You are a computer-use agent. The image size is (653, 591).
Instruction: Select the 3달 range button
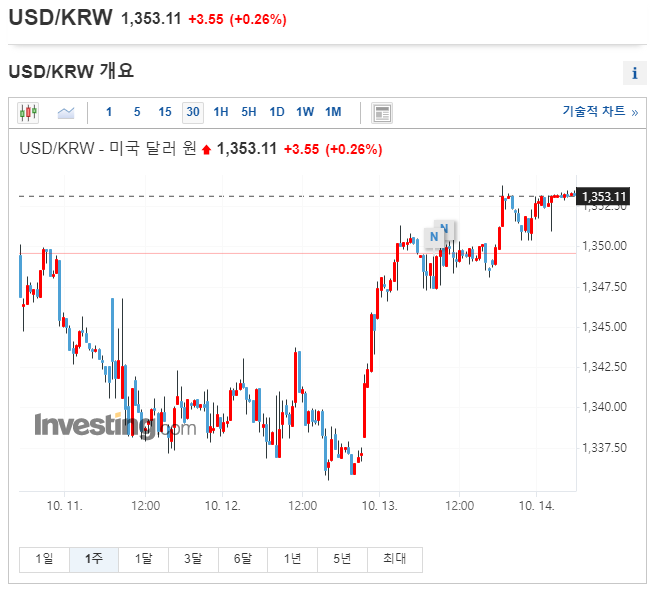[x=193, y=560]
